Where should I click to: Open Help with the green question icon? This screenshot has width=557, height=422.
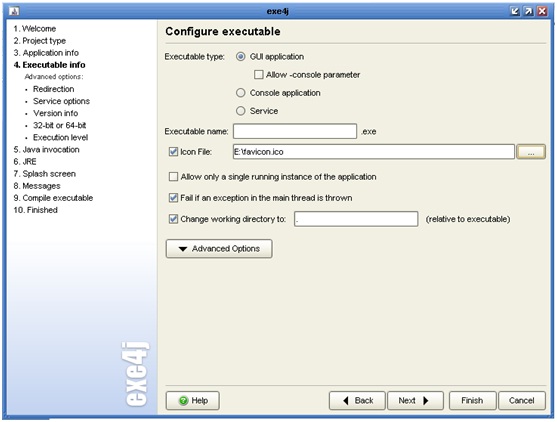pos(193,401)
